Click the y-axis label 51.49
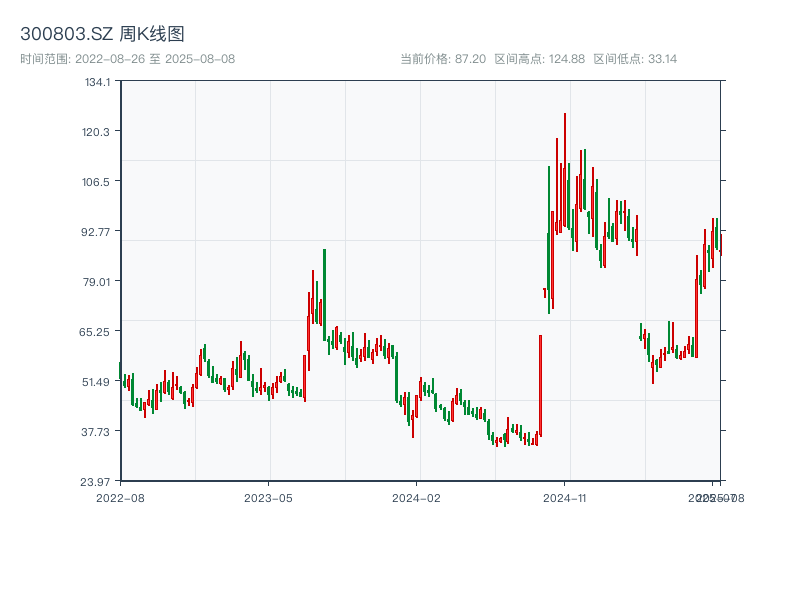 (x=96, y=382)
